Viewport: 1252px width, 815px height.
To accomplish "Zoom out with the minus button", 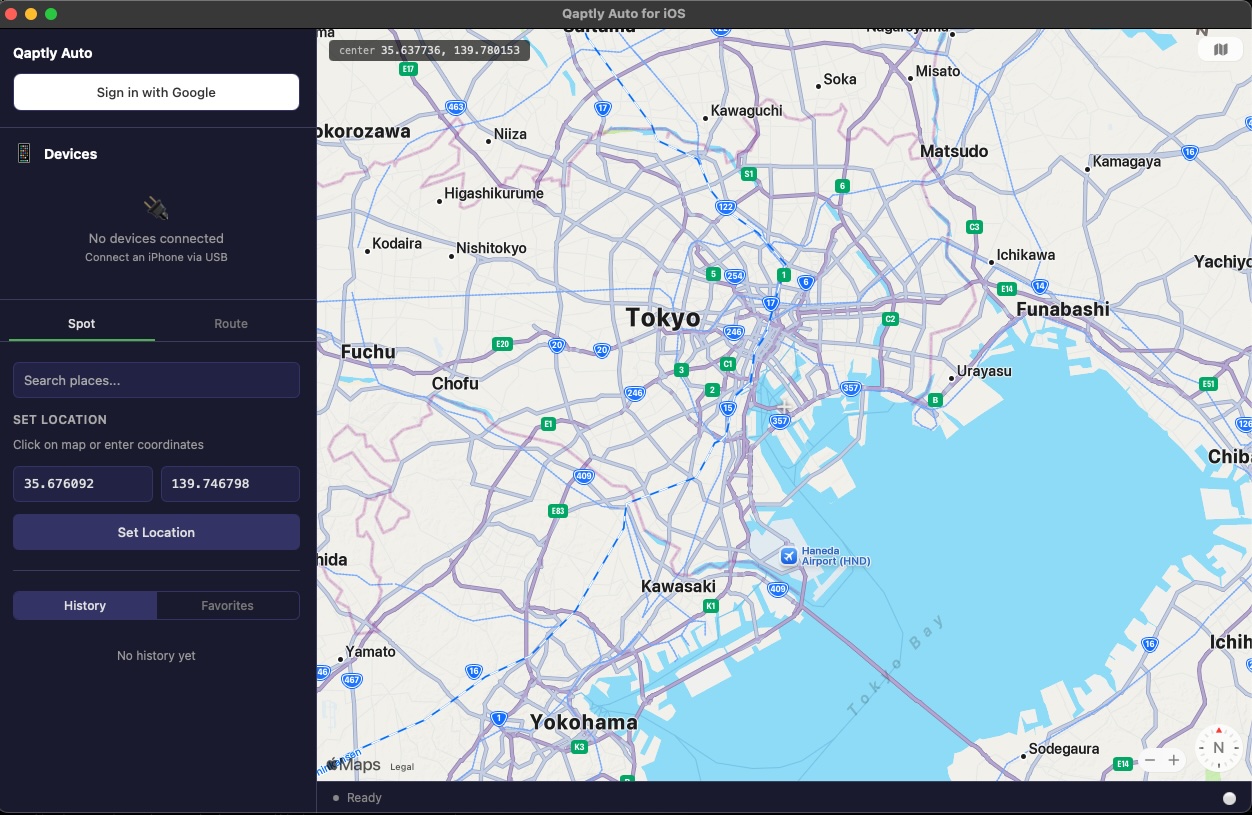I will 1150,760.
